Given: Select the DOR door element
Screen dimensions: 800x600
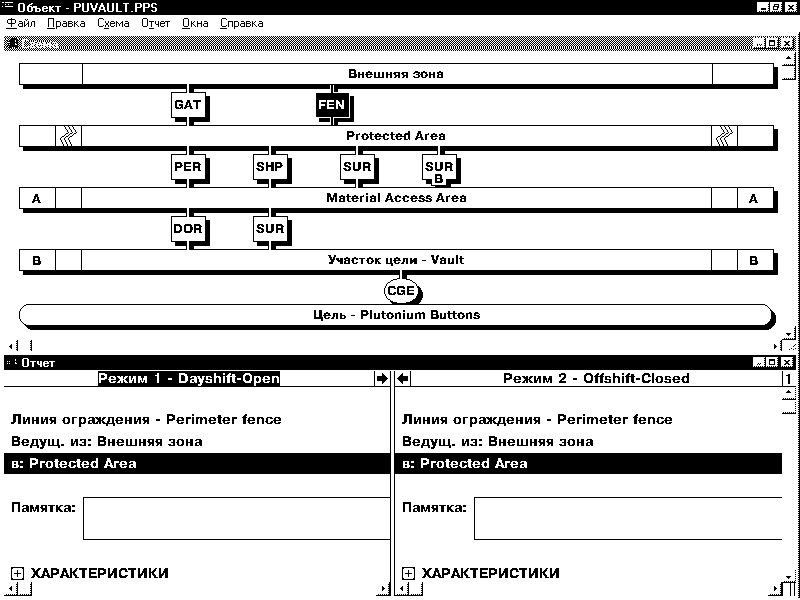Looking at the screenshot, I should coord(188,229).
